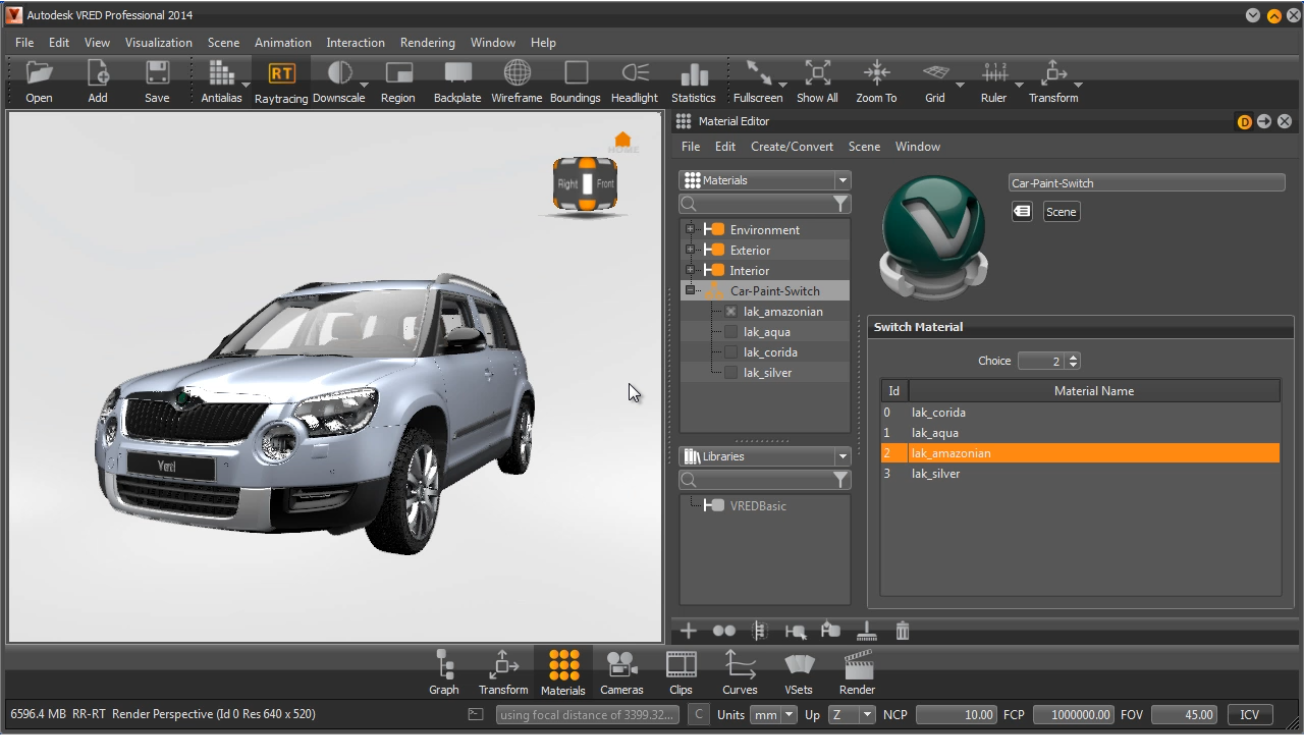Click the filter icon in Materials search
Image resolution: width=1305 pixels, height=735 pixels.
point(841,204)
